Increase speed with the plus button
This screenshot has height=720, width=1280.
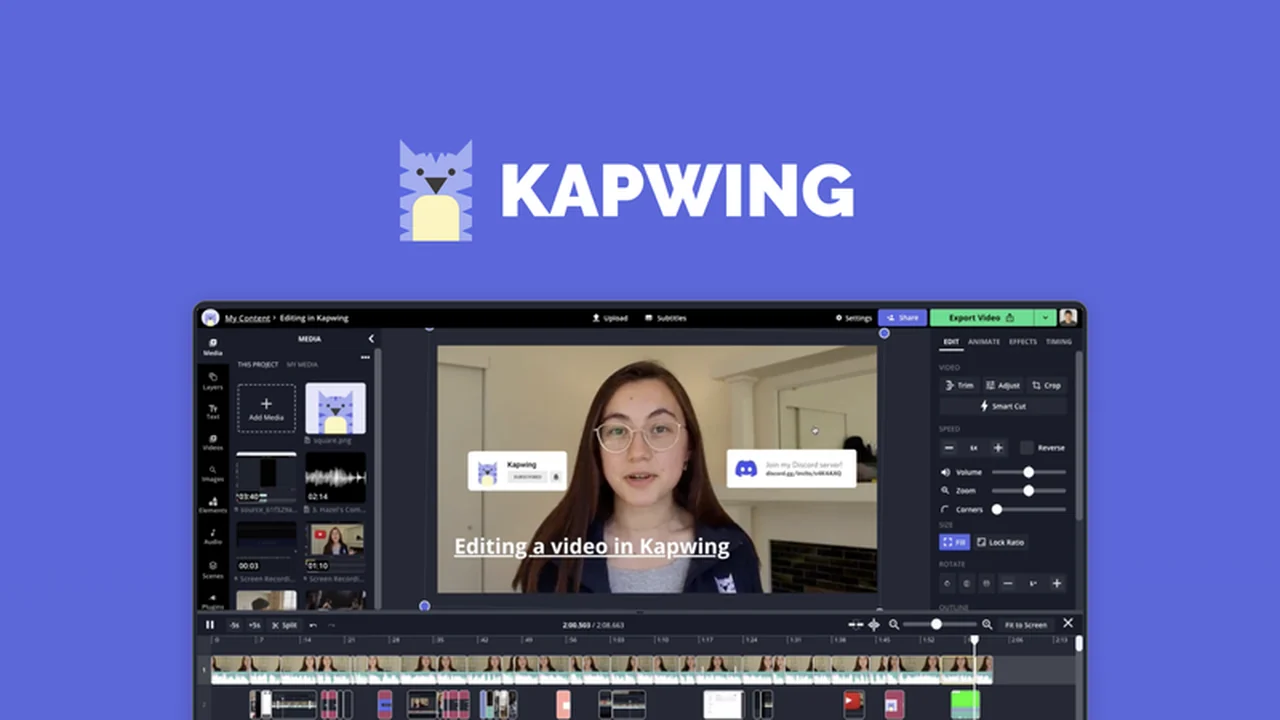(998, 448)
